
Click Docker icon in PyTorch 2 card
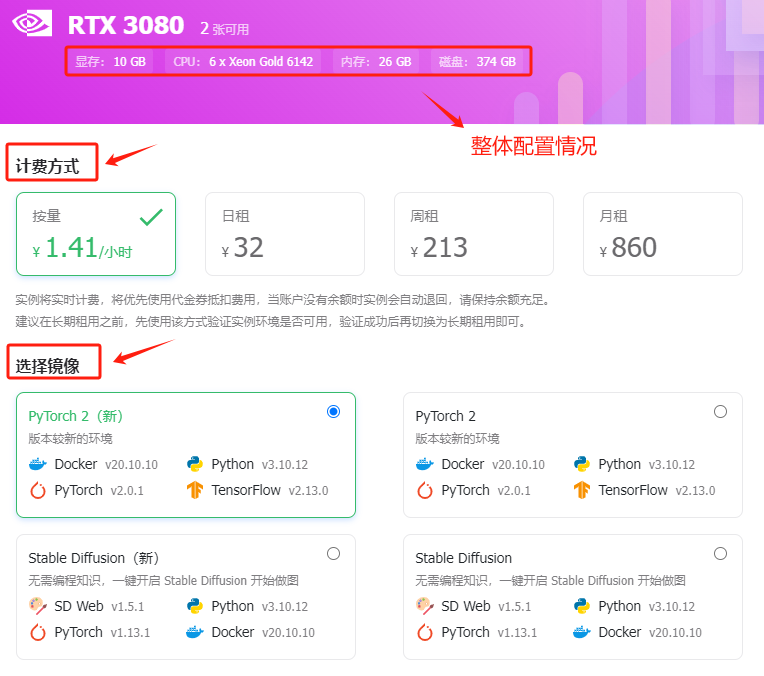coord(425,464)
